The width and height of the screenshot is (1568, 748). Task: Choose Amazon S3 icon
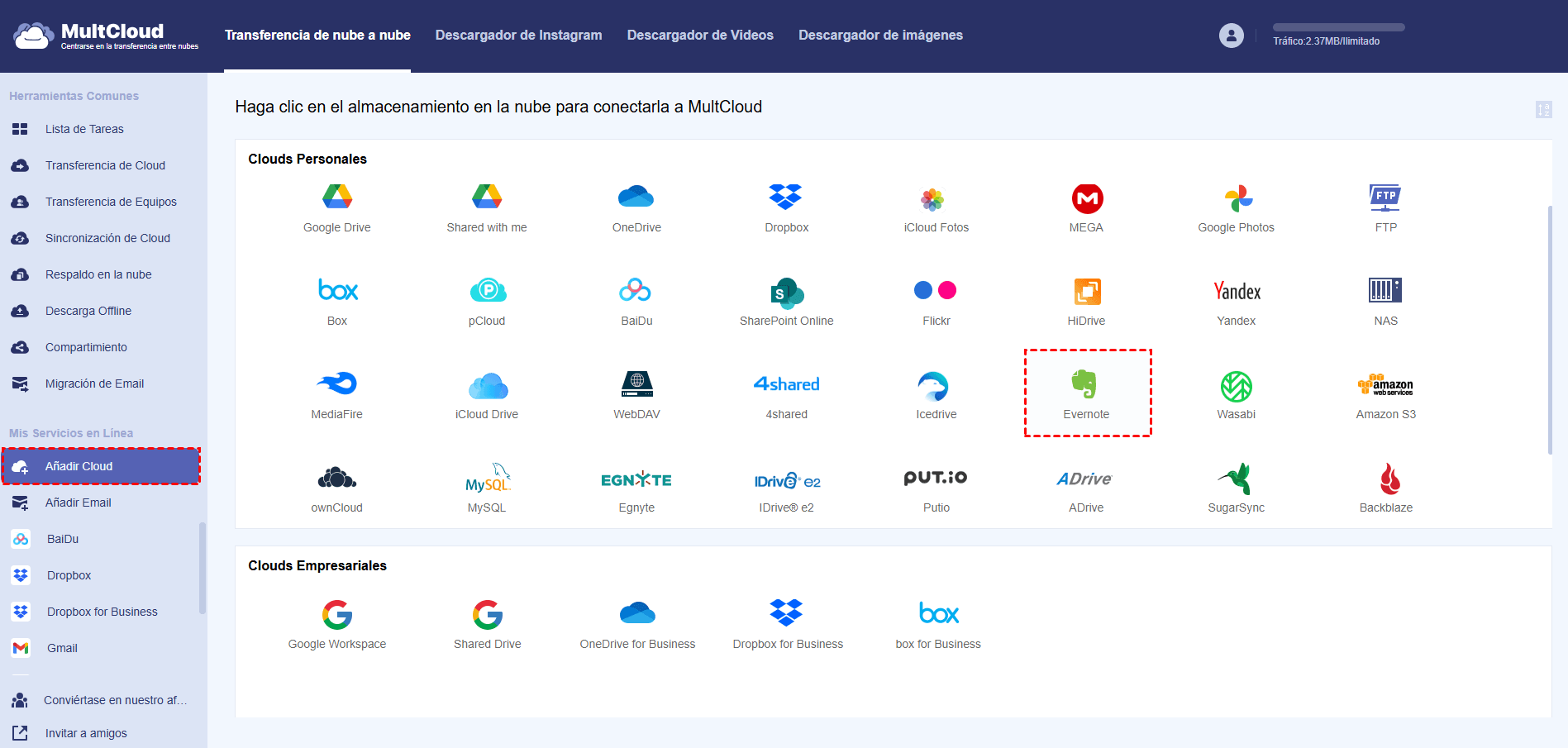[x=1385, y=385]
